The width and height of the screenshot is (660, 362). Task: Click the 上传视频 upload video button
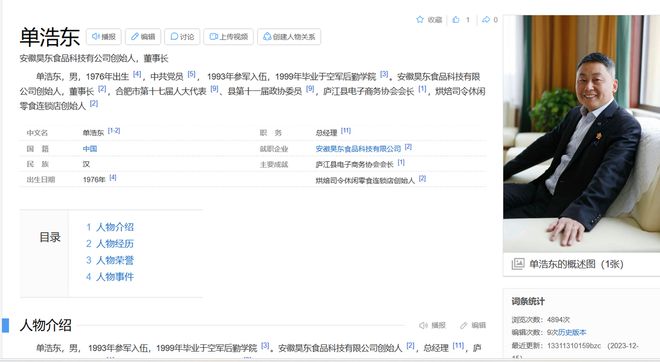pos(229,37)
